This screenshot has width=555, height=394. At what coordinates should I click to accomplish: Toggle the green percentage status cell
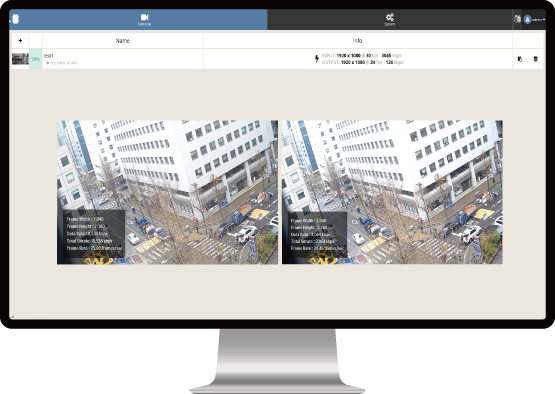[35, 59]
